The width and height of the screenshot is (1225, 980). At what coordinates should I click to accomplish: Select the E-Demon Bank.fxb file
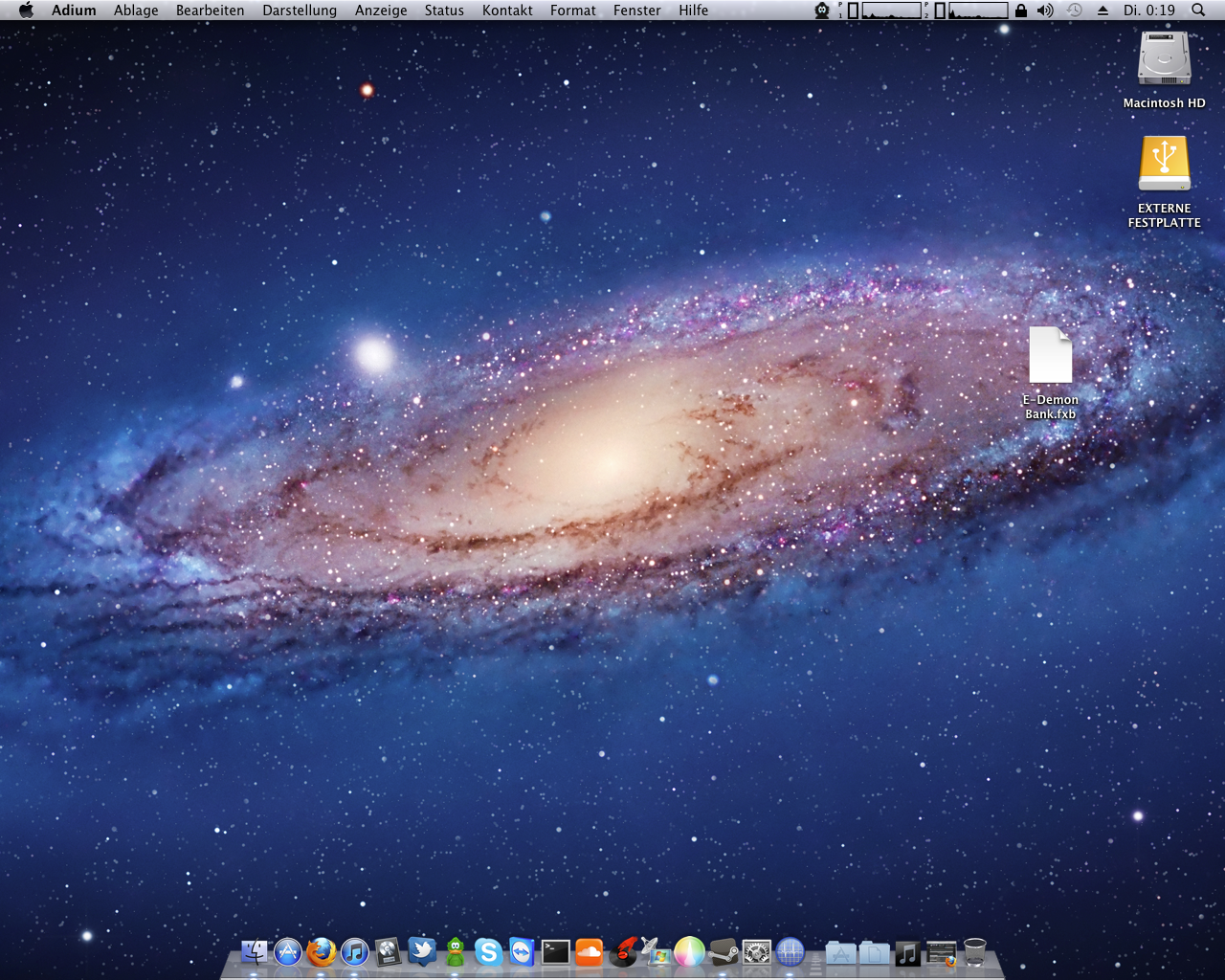(1050, 356)
